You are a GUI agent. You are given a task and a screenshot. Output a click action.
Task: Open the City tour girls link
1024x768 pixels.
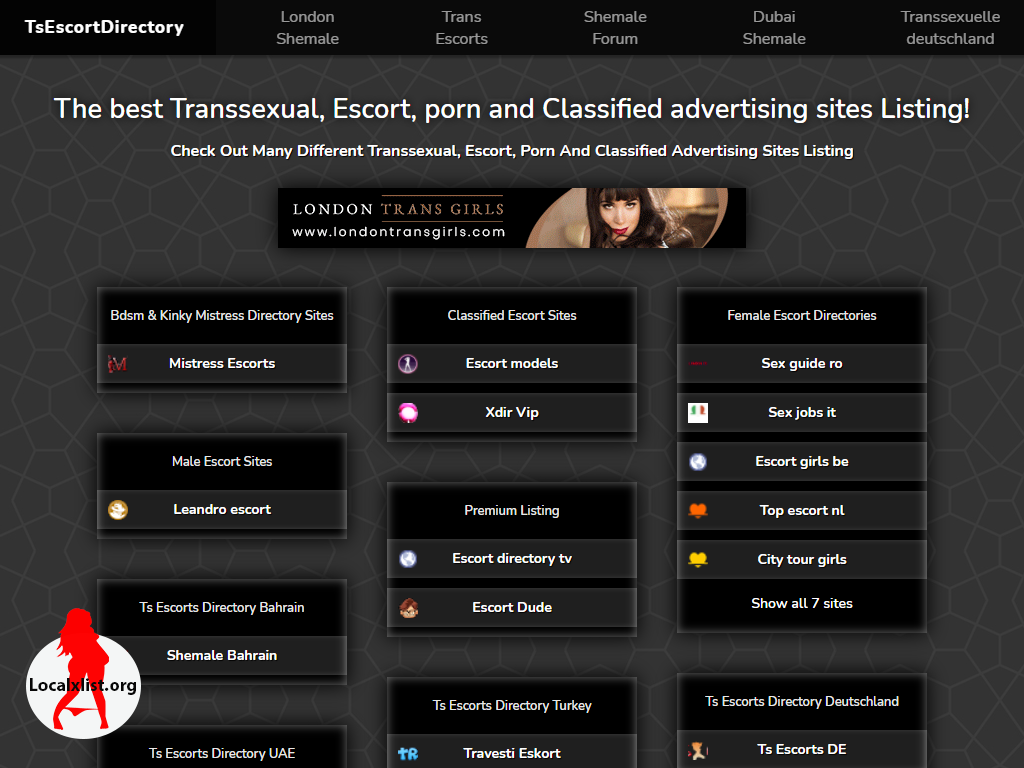point(802,560)
